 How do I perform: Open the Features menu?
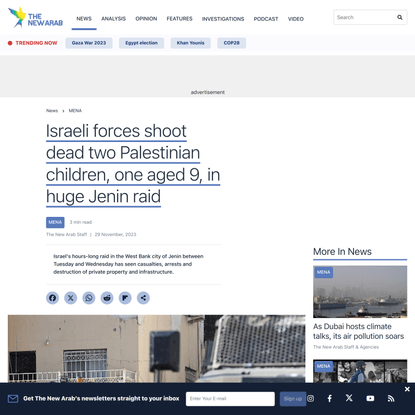(x=179, y=19)
